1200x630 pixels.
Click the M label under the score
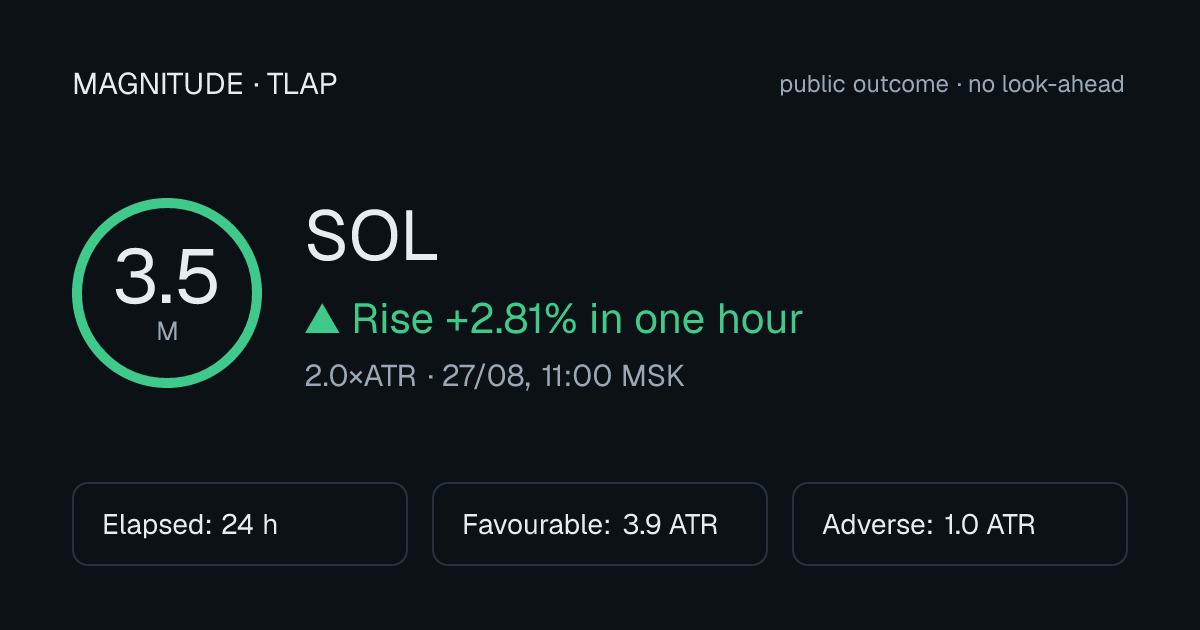167,331
